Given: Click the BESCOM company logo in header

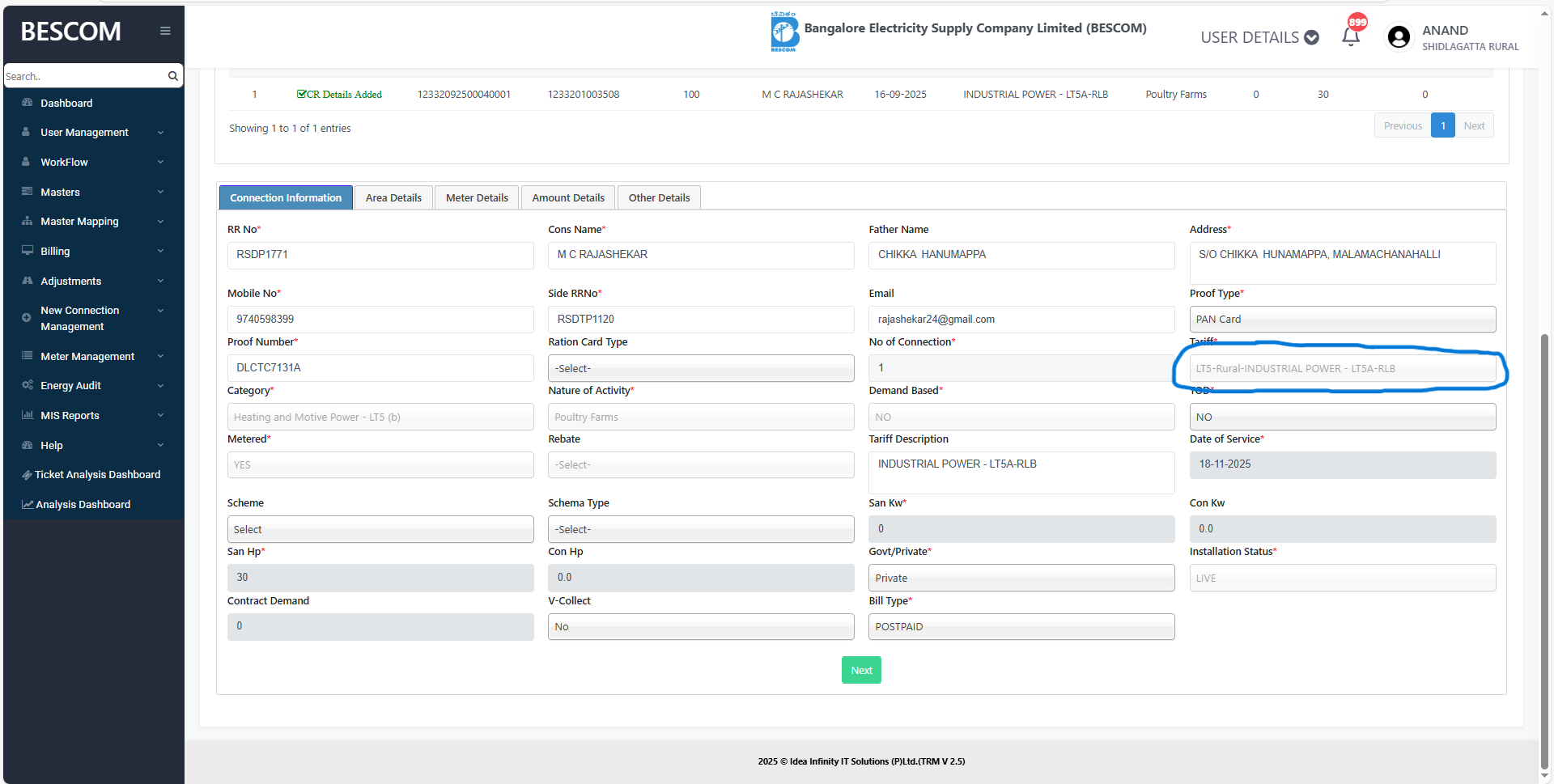Looking at the screenshot, I should coord(783,32).
